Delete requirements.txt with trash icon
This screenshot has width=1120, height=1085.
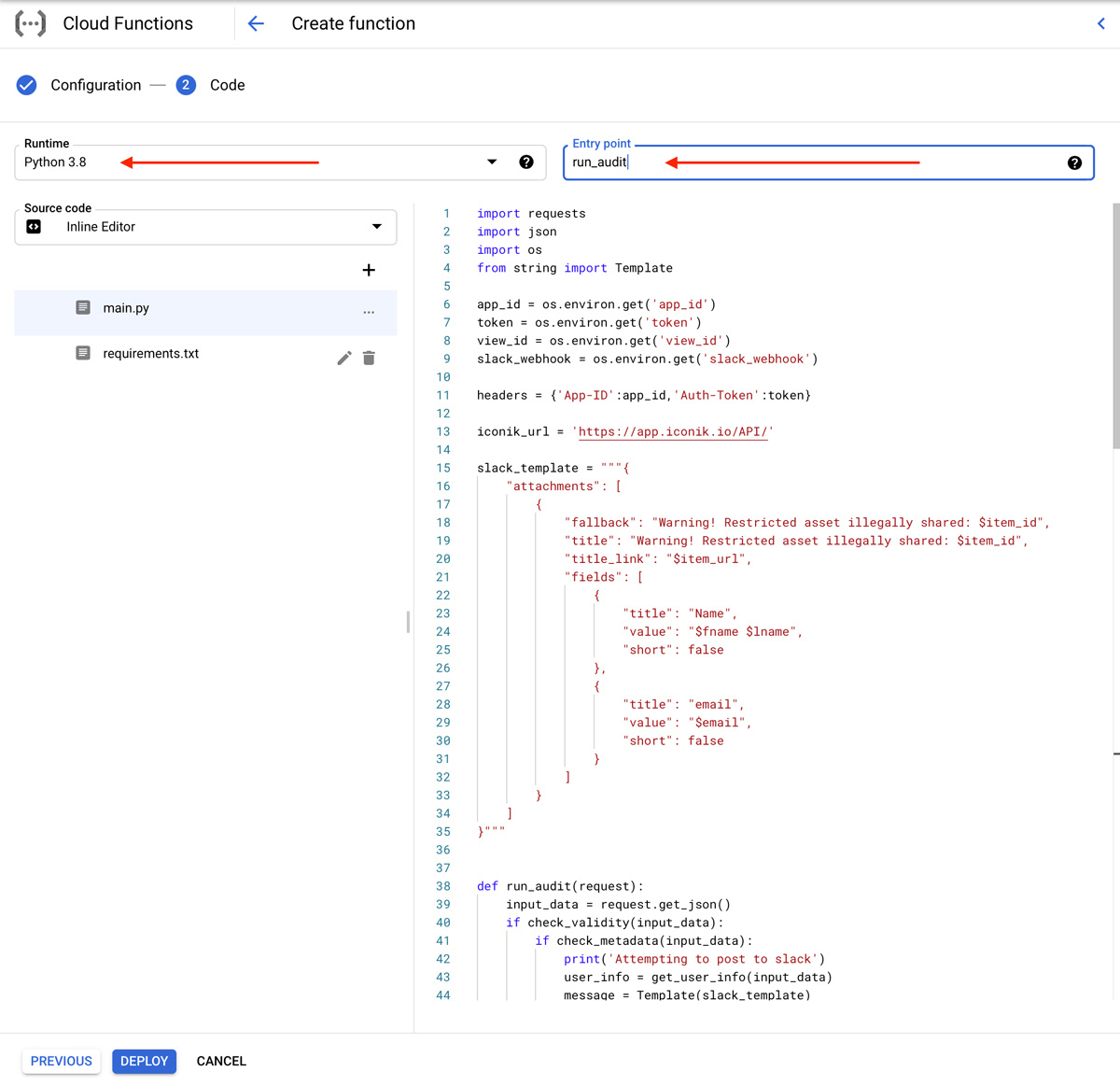(x=369, y=359)
